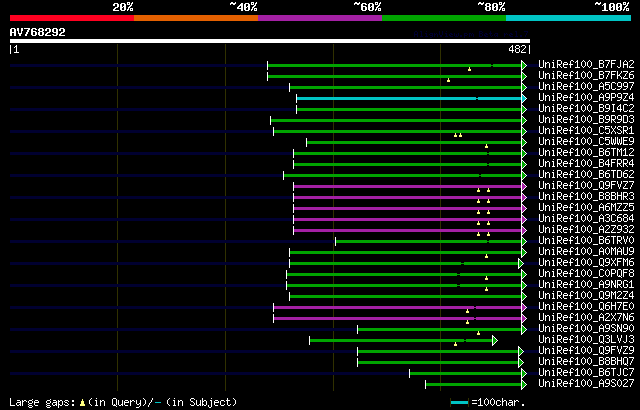Open the UniRef100_B7FKZ6 entry
The width and height of the screenshot is (640, 410).
[586, 75]
